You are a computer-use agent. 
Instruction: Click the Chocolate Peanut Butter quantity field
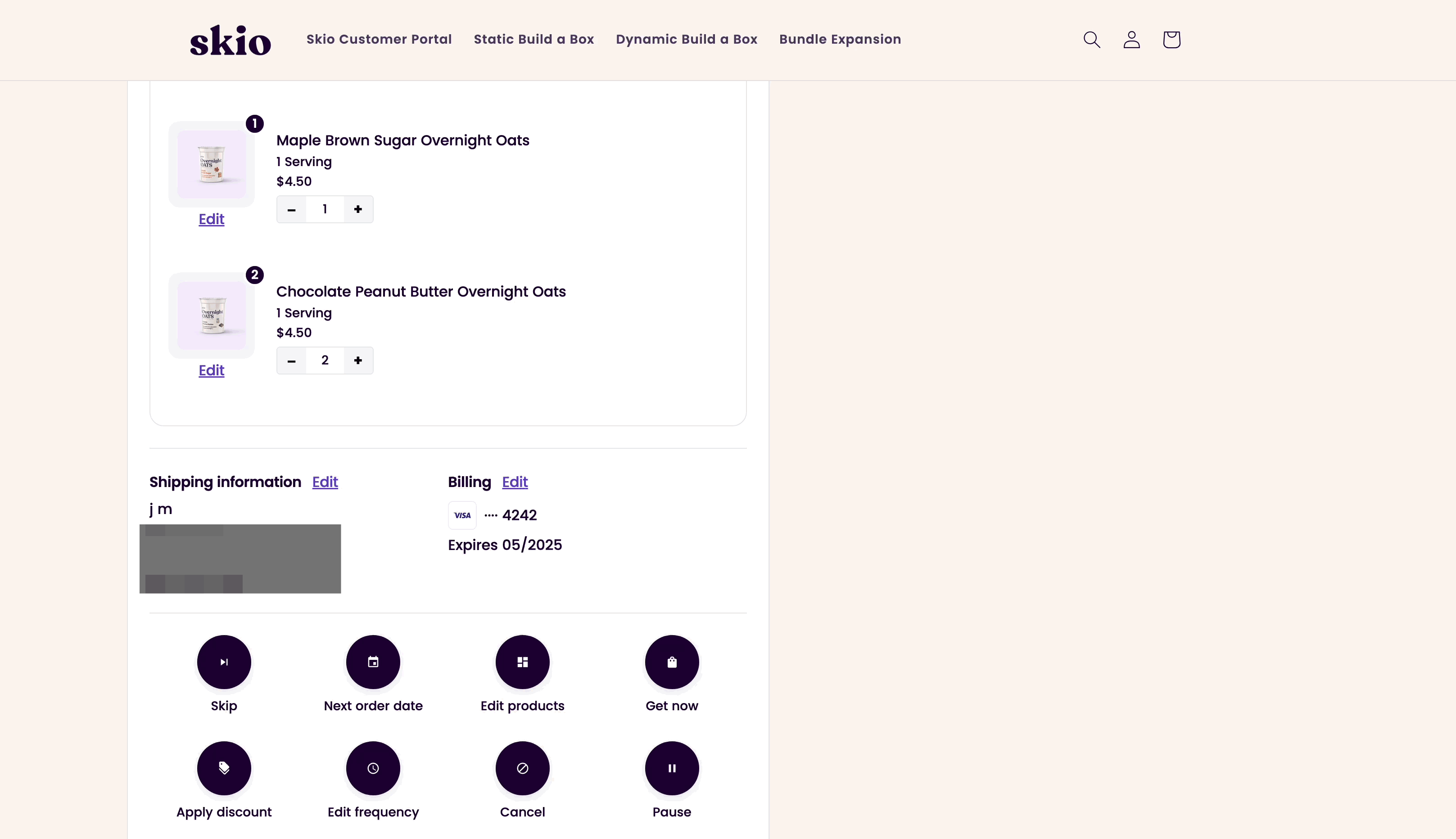pos(325,361)
